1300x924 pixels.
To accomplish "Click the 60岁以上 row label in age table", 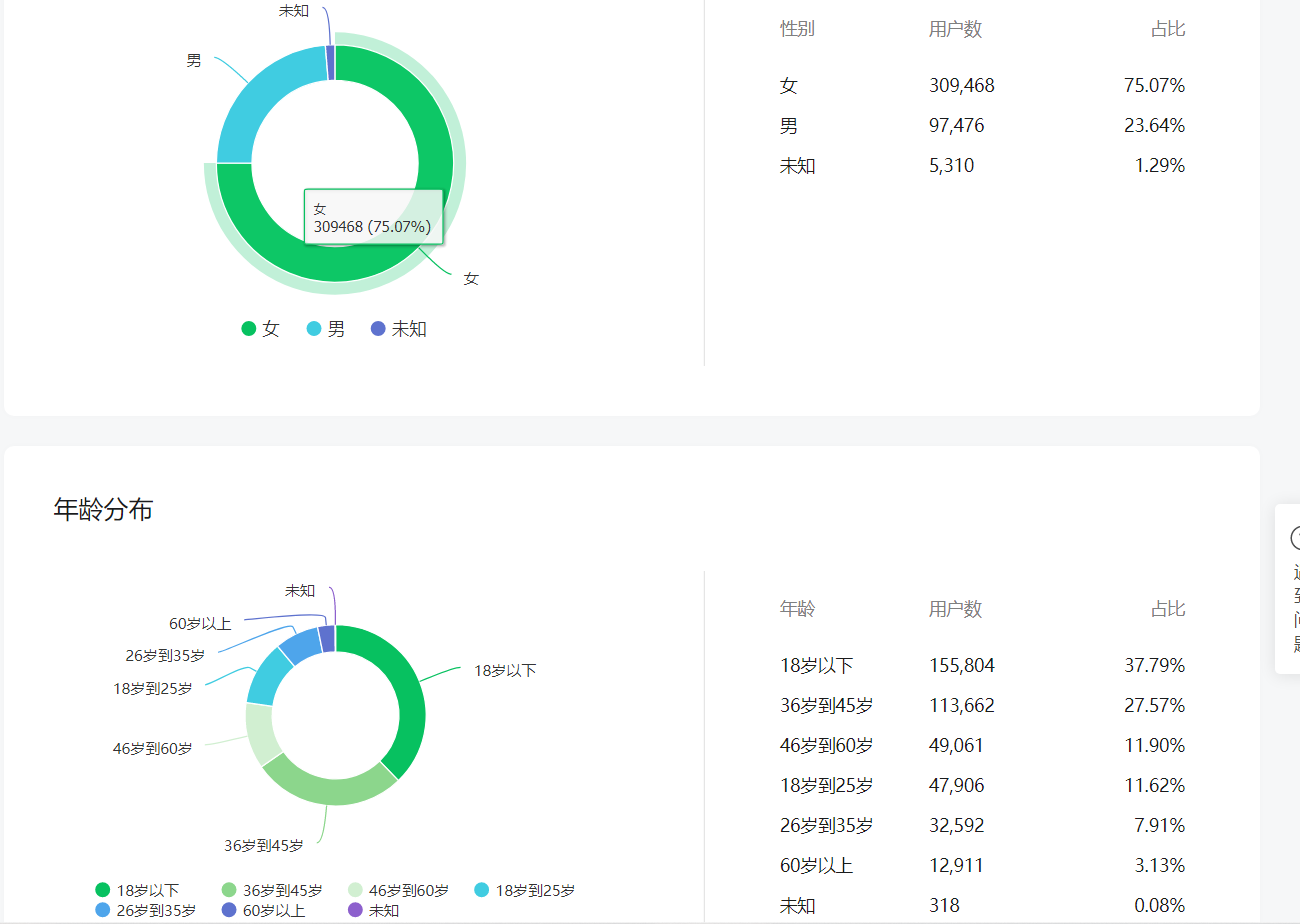I will pos(816,866).
